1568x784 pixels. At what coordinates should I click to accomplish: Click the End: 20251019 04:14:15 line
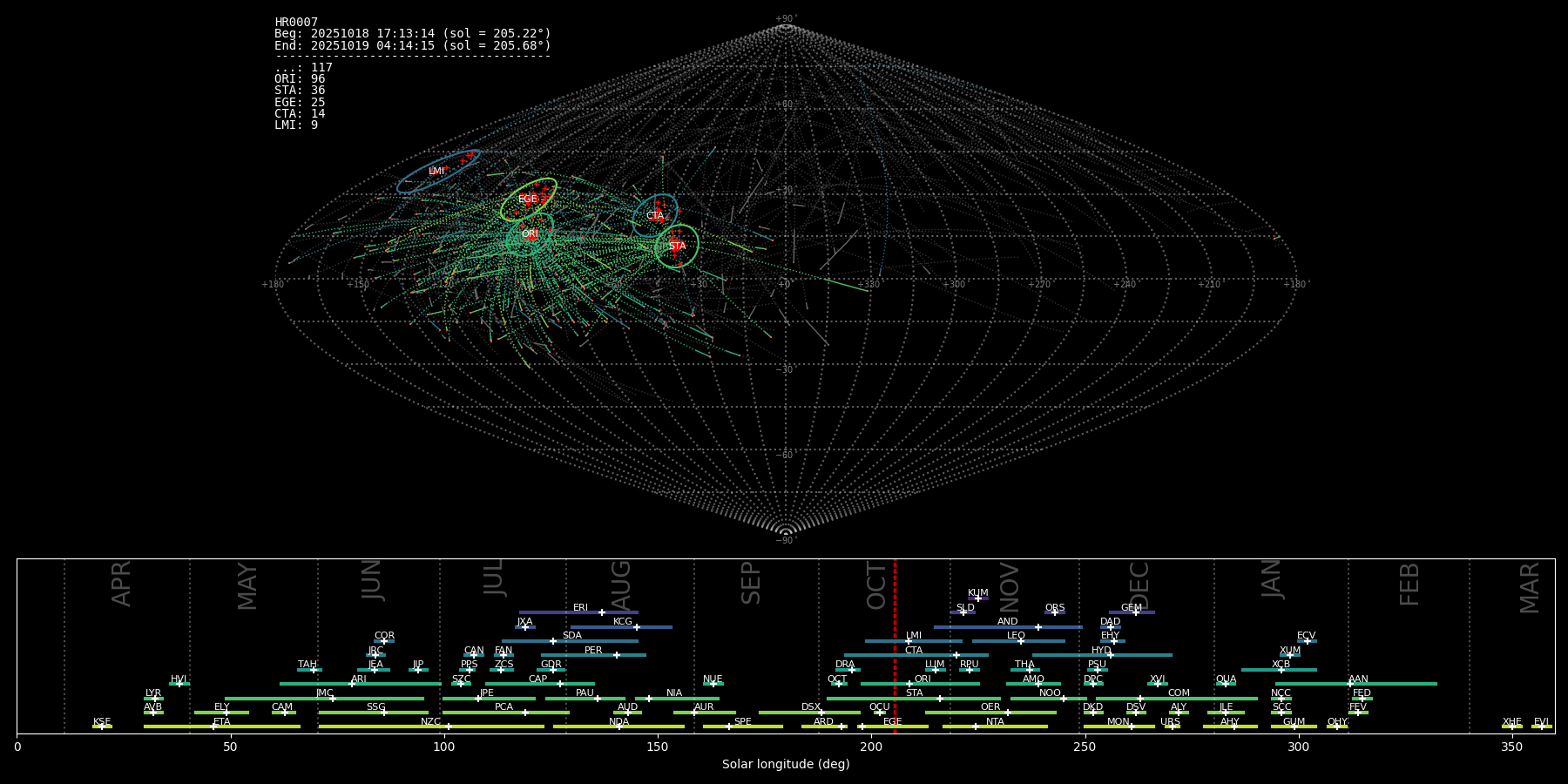413,45
